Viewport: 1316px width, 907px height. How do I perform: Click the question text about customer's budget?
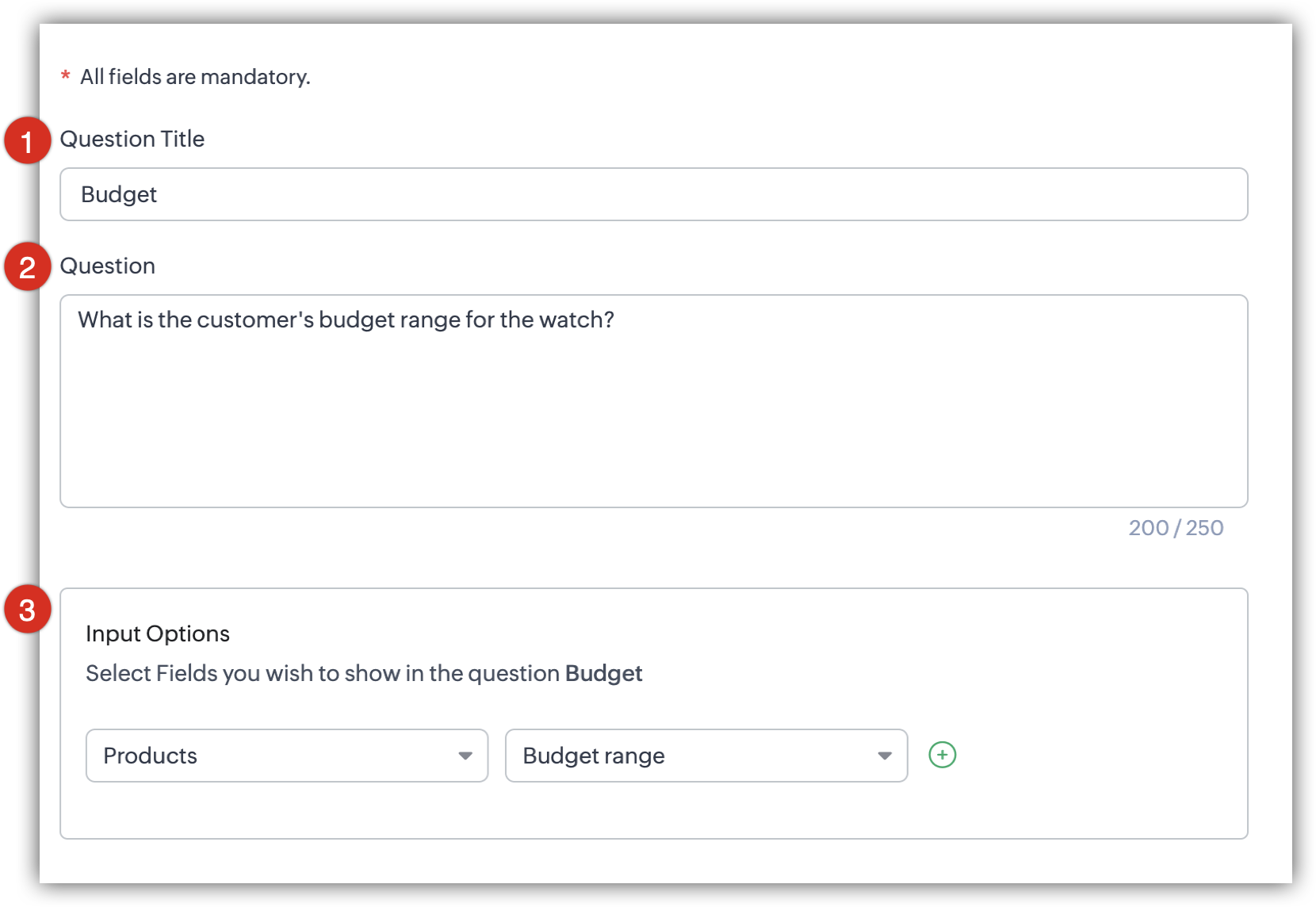point(346,320)
